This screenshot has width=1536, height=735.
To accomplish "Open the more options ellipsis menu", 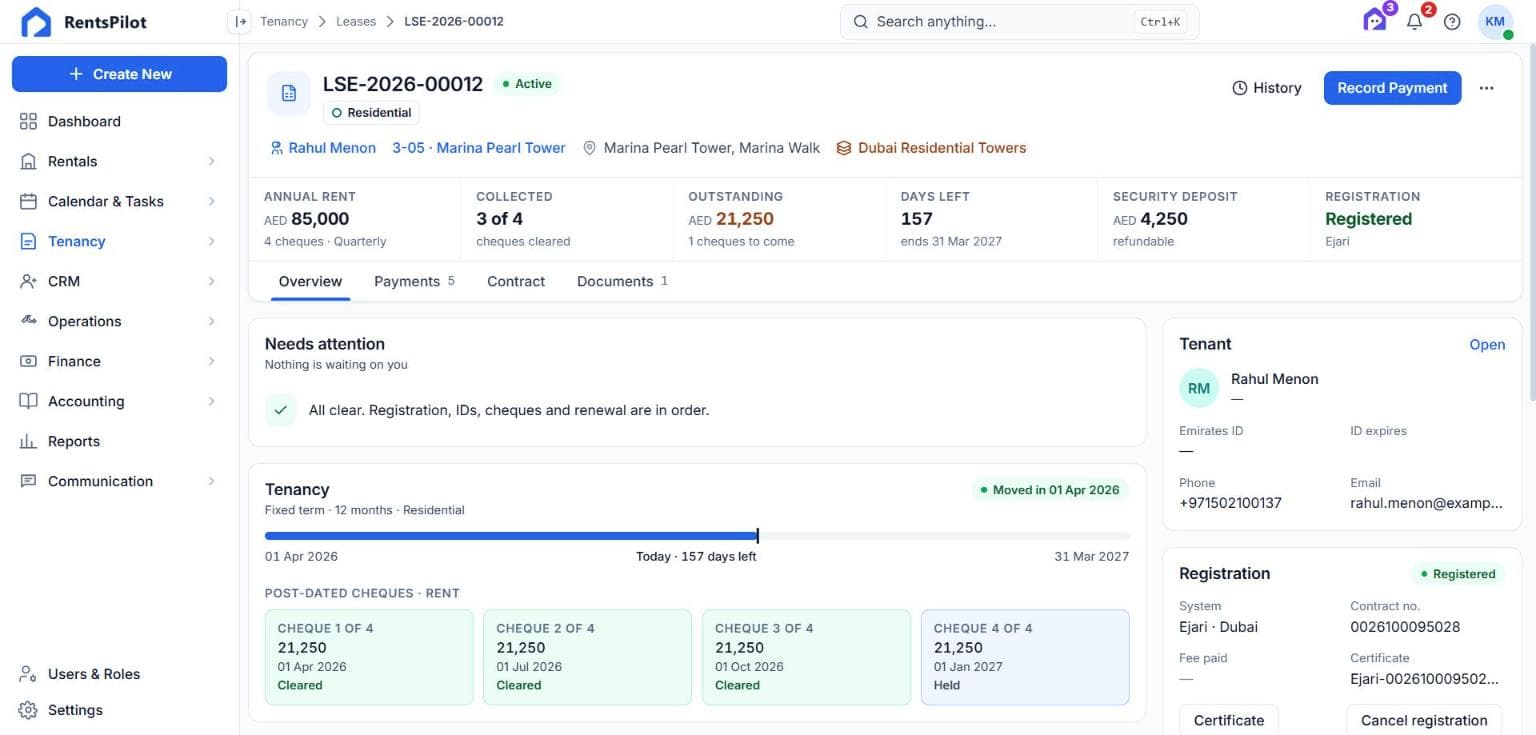I will click(1486, 88).
